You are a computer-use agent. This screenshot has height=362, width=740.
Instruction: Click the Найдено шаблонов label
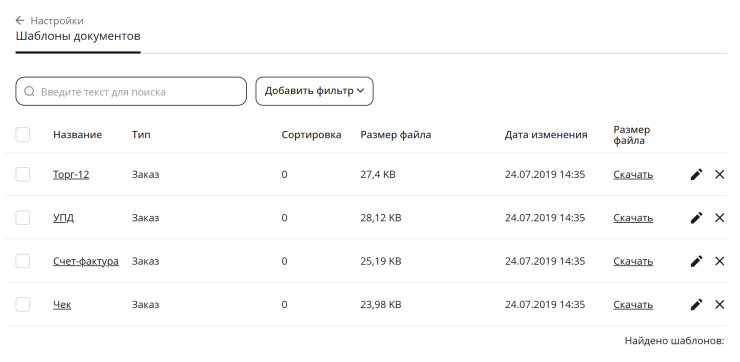point(674,341)
